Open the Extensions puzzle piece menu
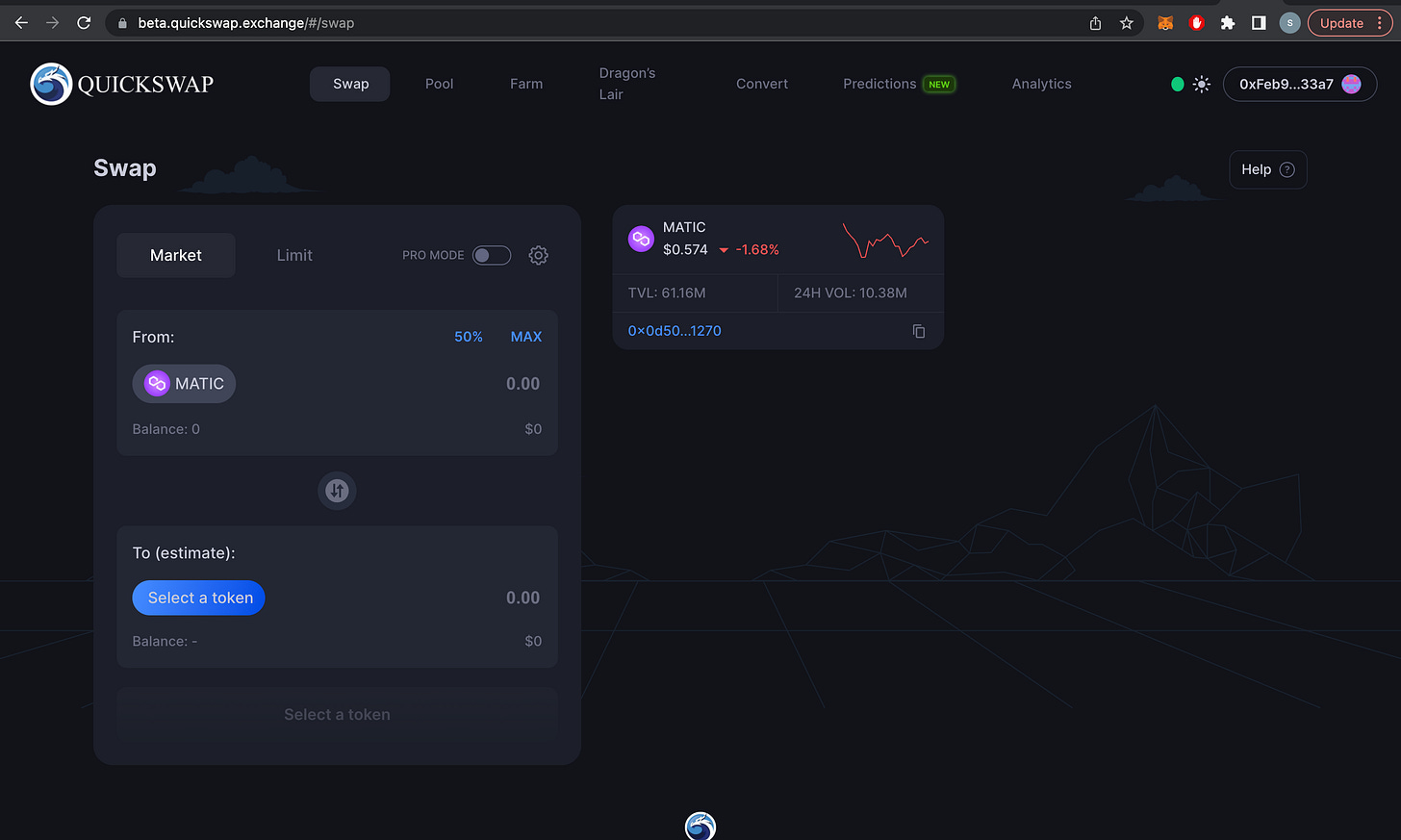The image size is (1401, 840). coord(1228,23)
